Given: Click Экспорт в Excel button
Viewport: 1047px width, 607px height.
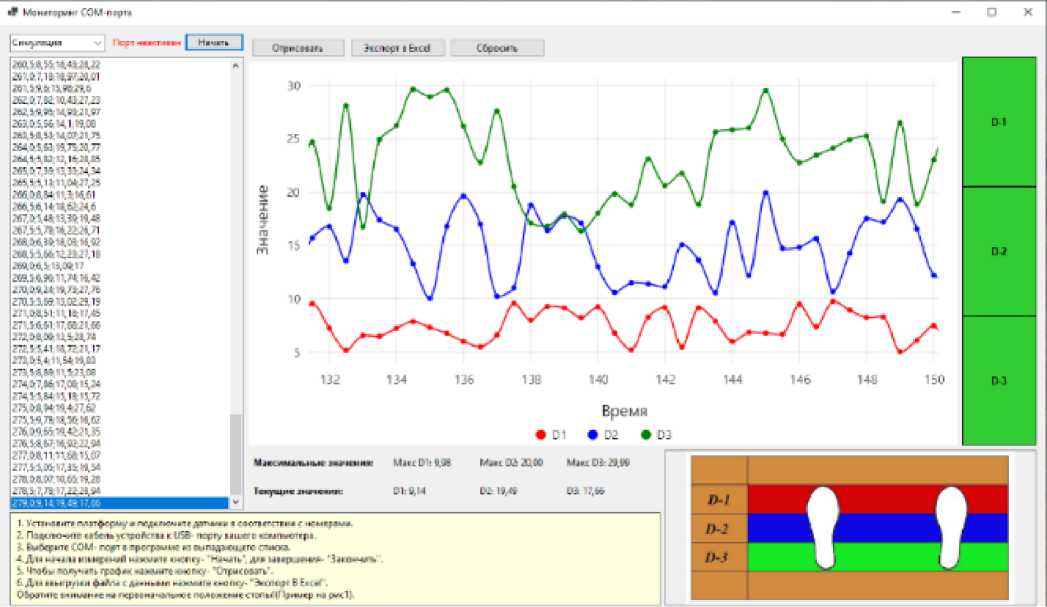Looking at the screenshot, I should point(397,48).
